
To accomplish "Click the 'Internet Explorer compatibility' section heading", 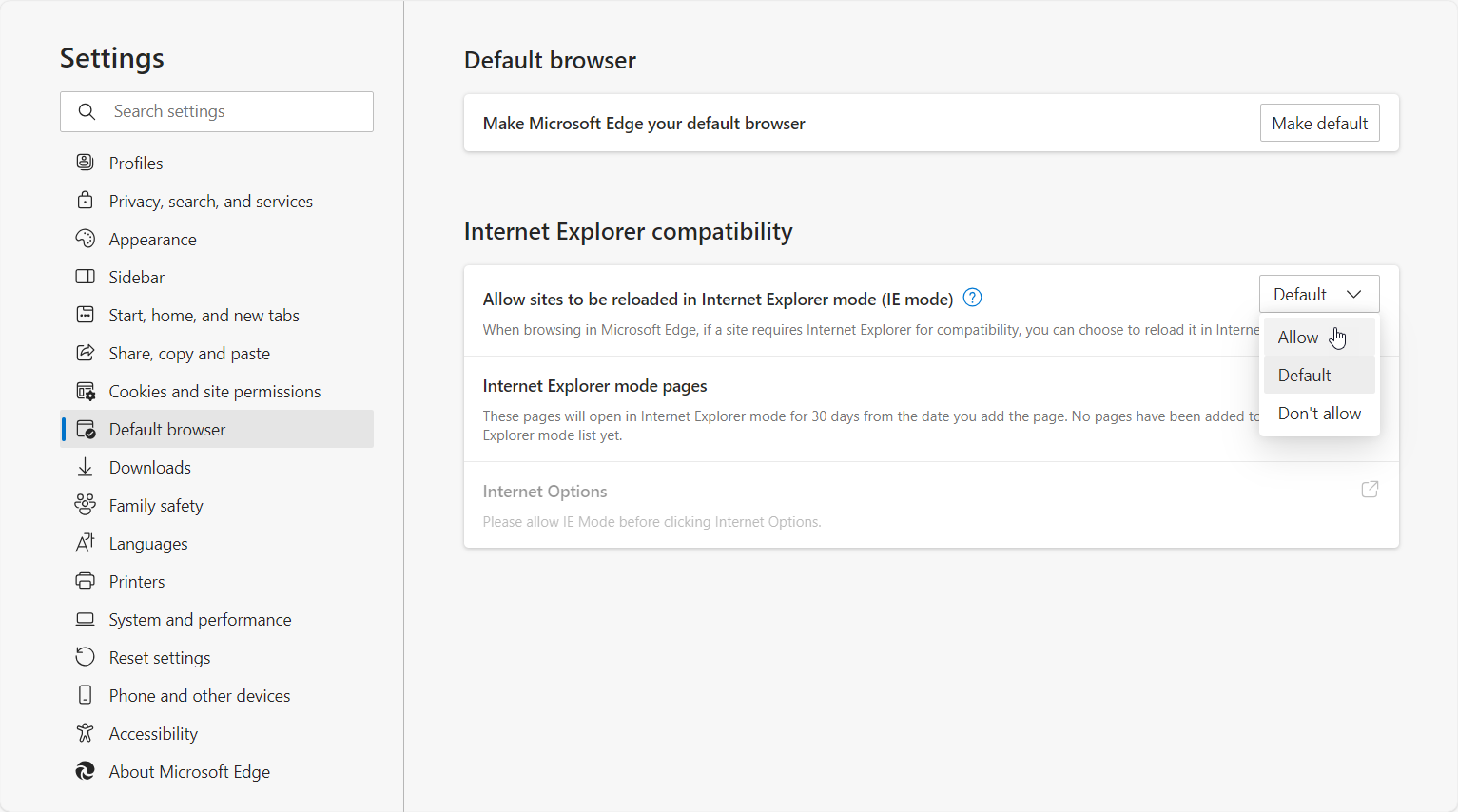I will click(629, 232).
